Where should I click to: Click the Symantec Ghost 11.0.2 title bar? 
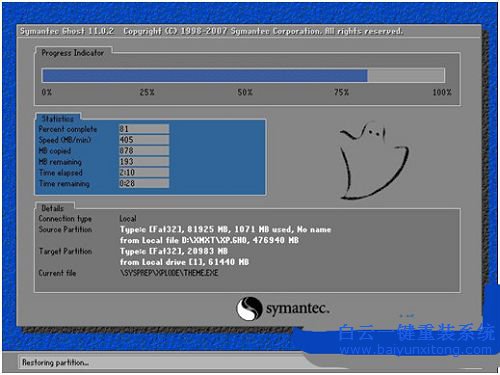[249, 31]
